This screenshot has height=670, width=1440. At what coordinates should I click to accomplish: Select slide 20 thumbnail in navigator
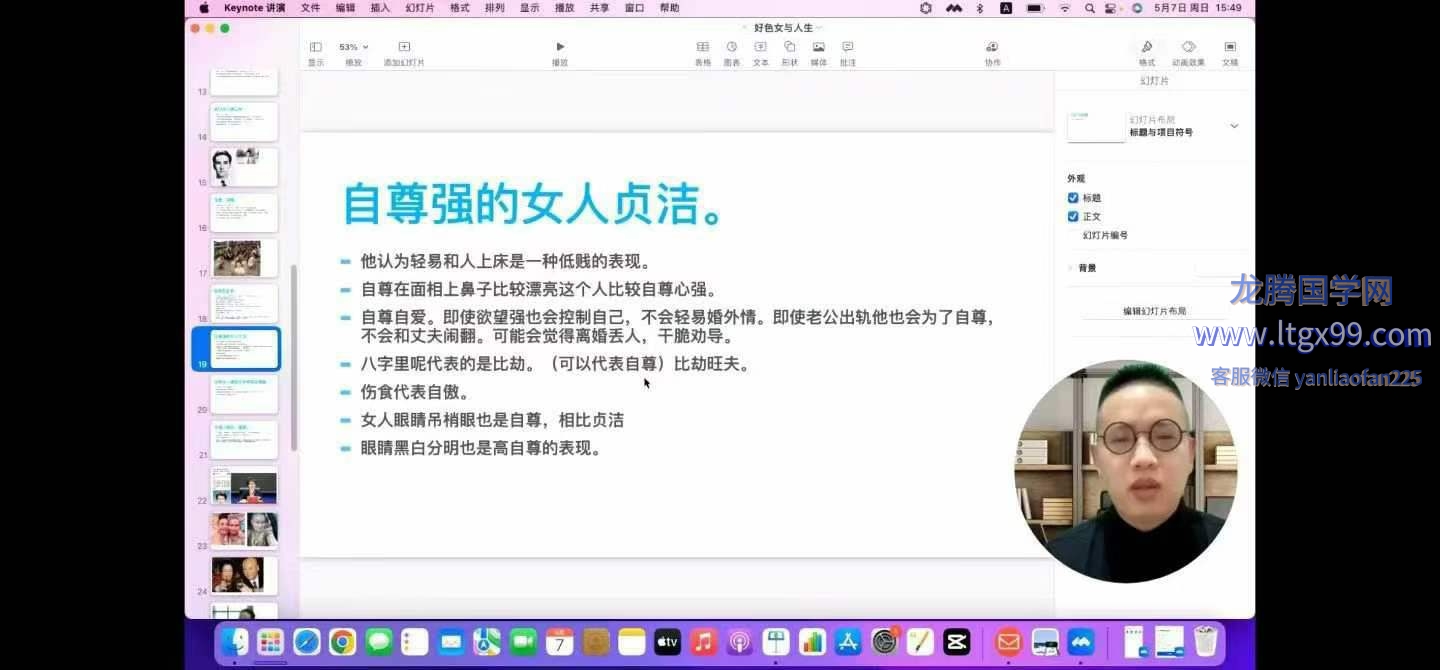pos(244,395)
